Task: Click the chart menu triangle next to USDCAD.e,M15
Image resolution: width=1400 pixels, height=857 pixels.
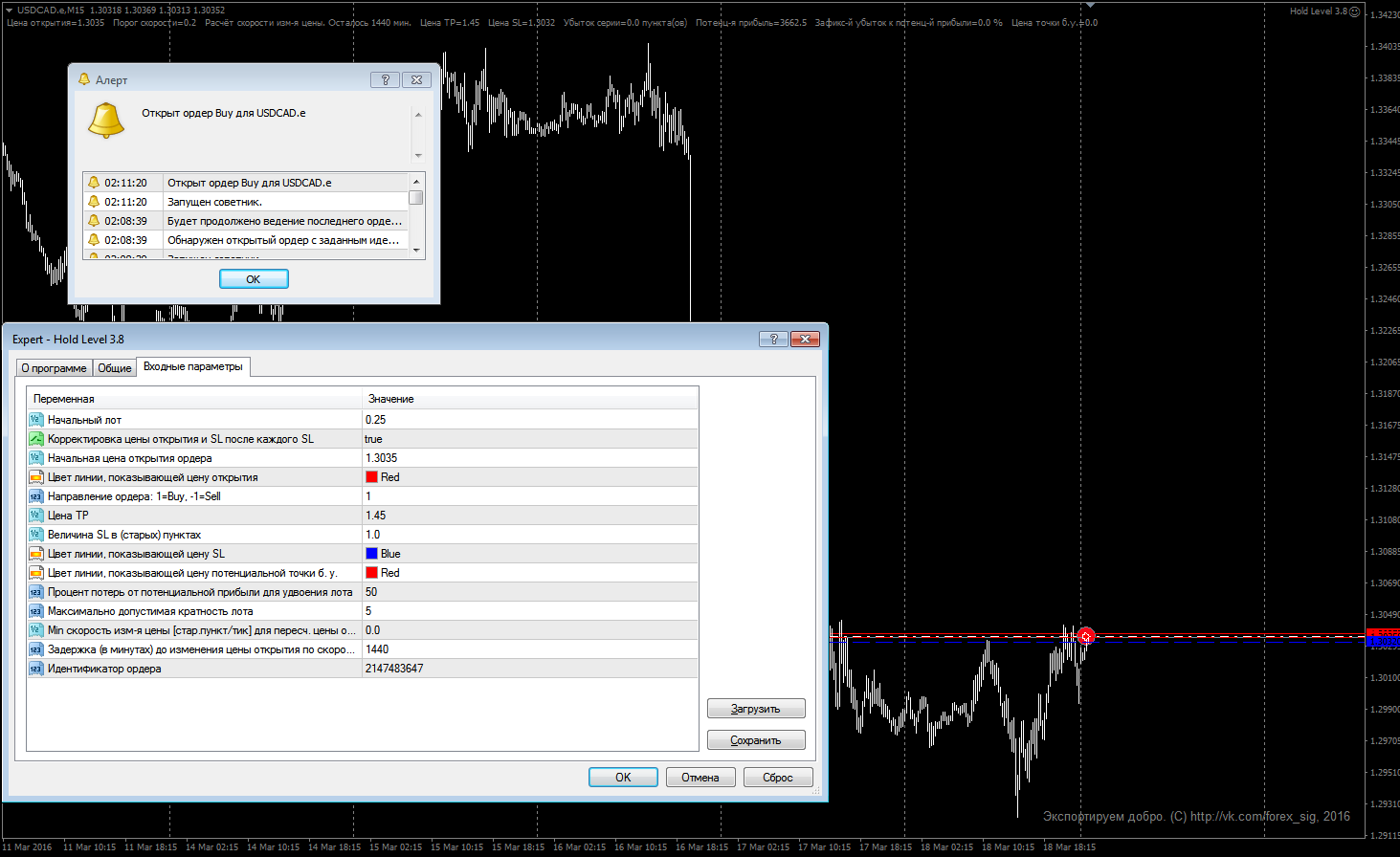Action: [x=10, y=10]
